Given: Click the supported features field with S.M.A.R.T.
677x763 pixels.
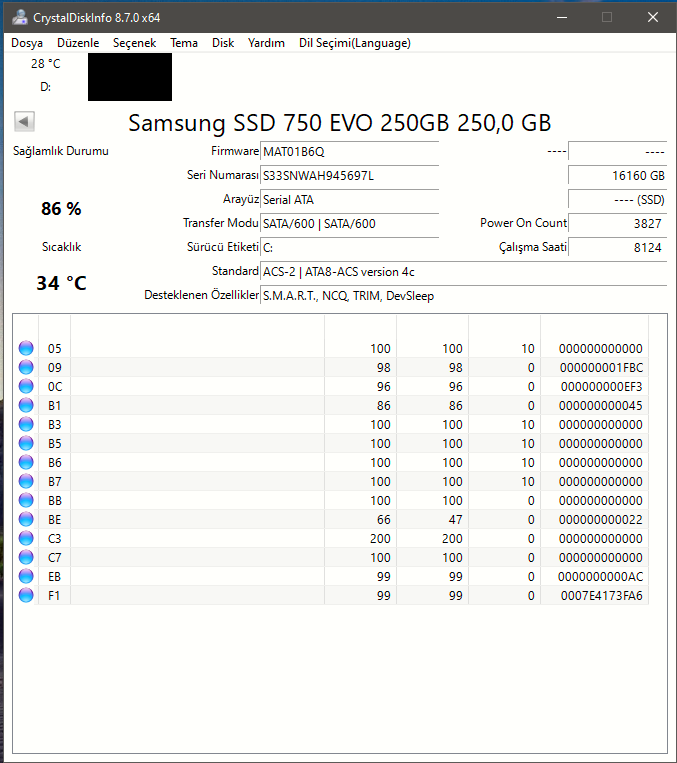Looking at the screenshot, I should (463, 295).
